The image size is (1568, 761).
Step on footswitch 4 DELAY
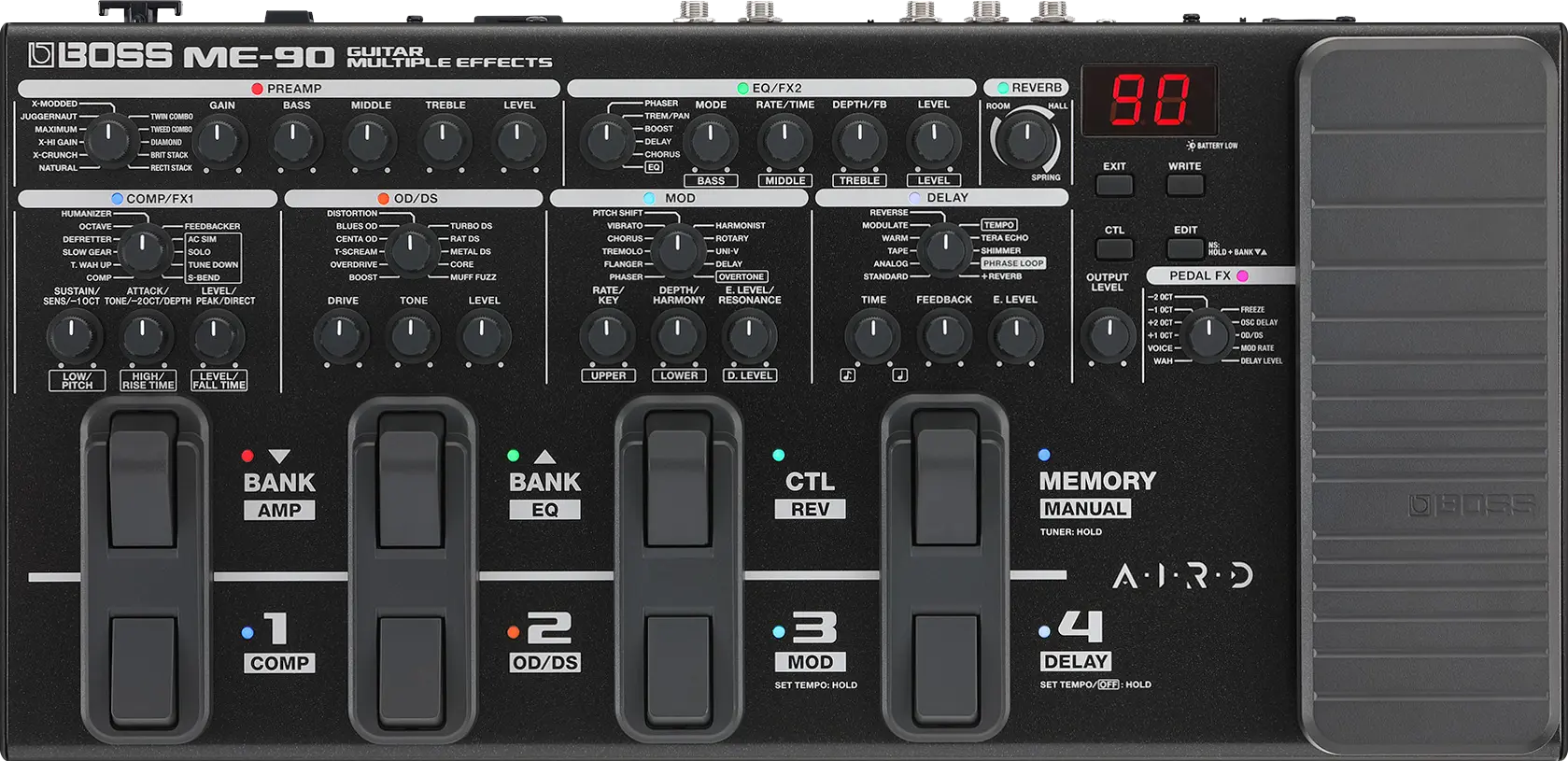[x=945, y=669]
